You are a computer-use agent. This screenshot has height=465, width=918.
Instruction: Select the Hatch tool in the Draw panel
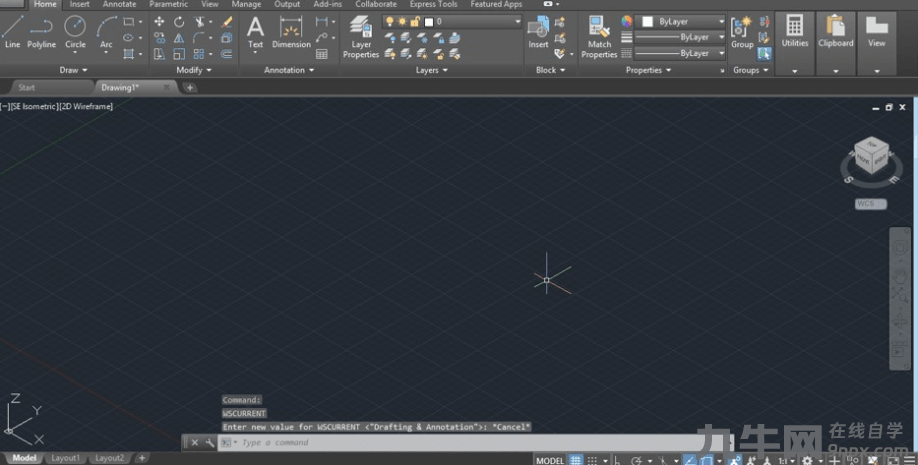click(129, 54)
